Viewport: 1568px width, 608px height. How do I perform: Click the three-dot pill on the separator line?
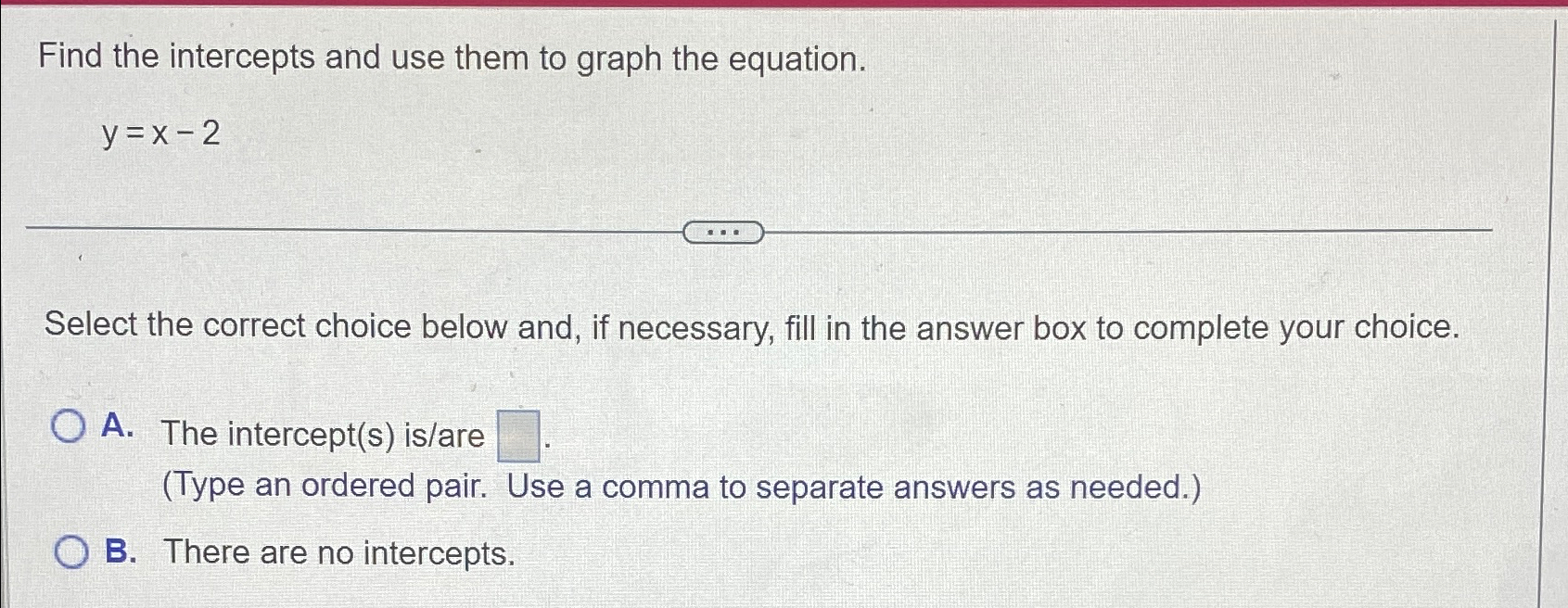click(x=722, y=231)
